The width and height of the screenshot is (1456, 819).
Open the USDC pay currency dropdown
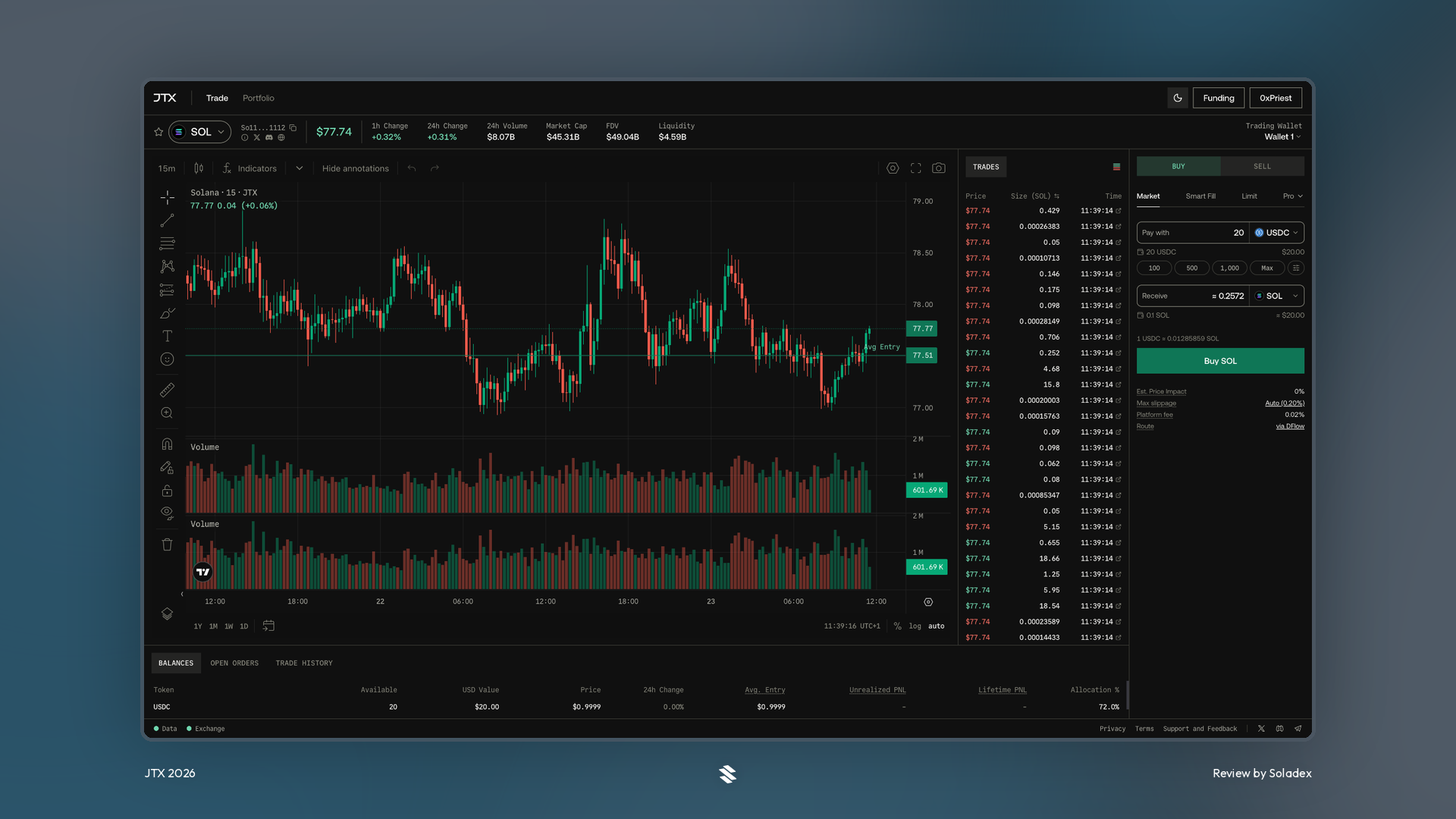pos(1276,233)
